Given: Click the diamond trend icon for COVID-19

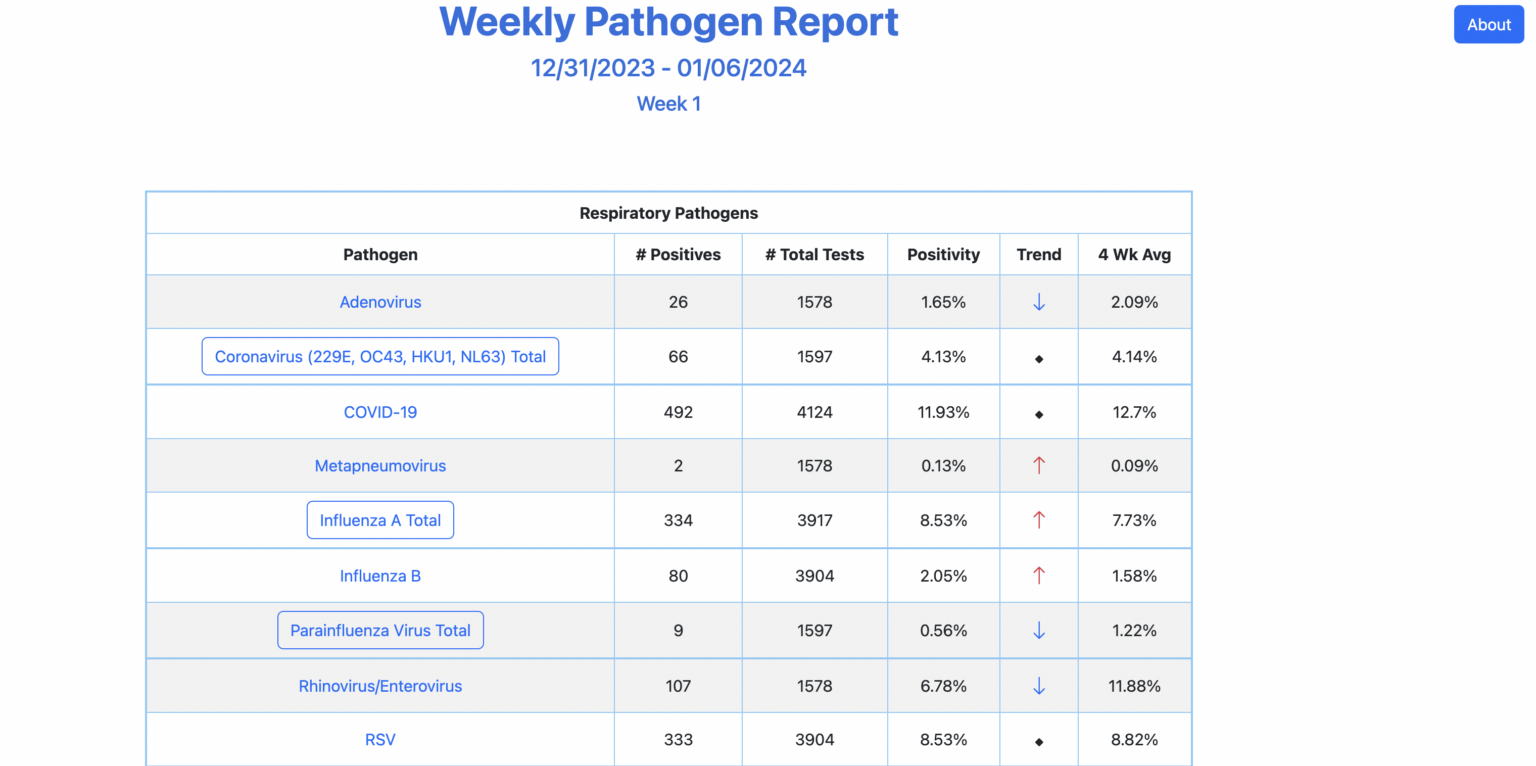Looking at the screenshot, I should tap(1038, 411).
